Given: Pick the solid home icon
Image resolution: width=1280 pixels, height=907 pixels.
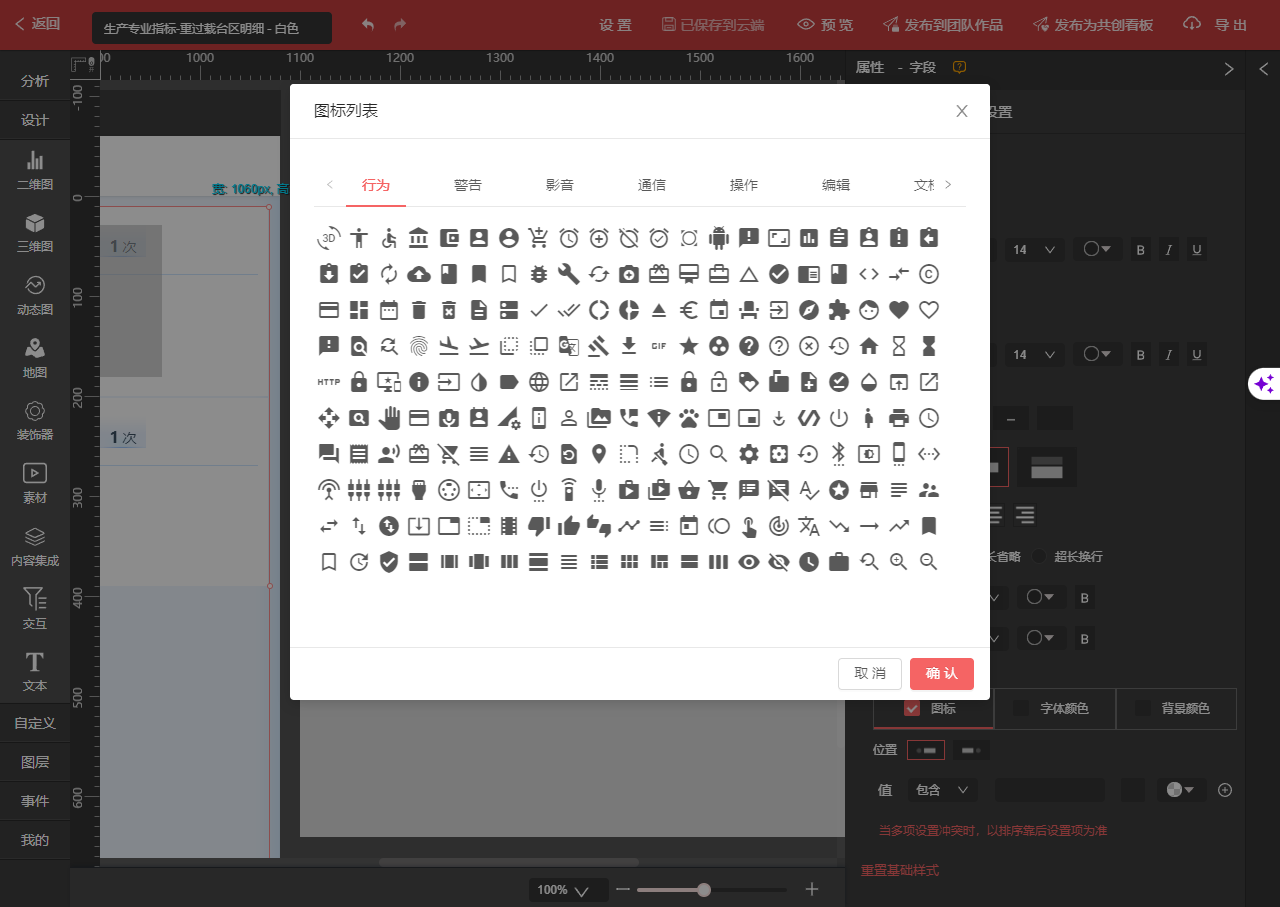Looking at the screenshot, I should 868,346.
